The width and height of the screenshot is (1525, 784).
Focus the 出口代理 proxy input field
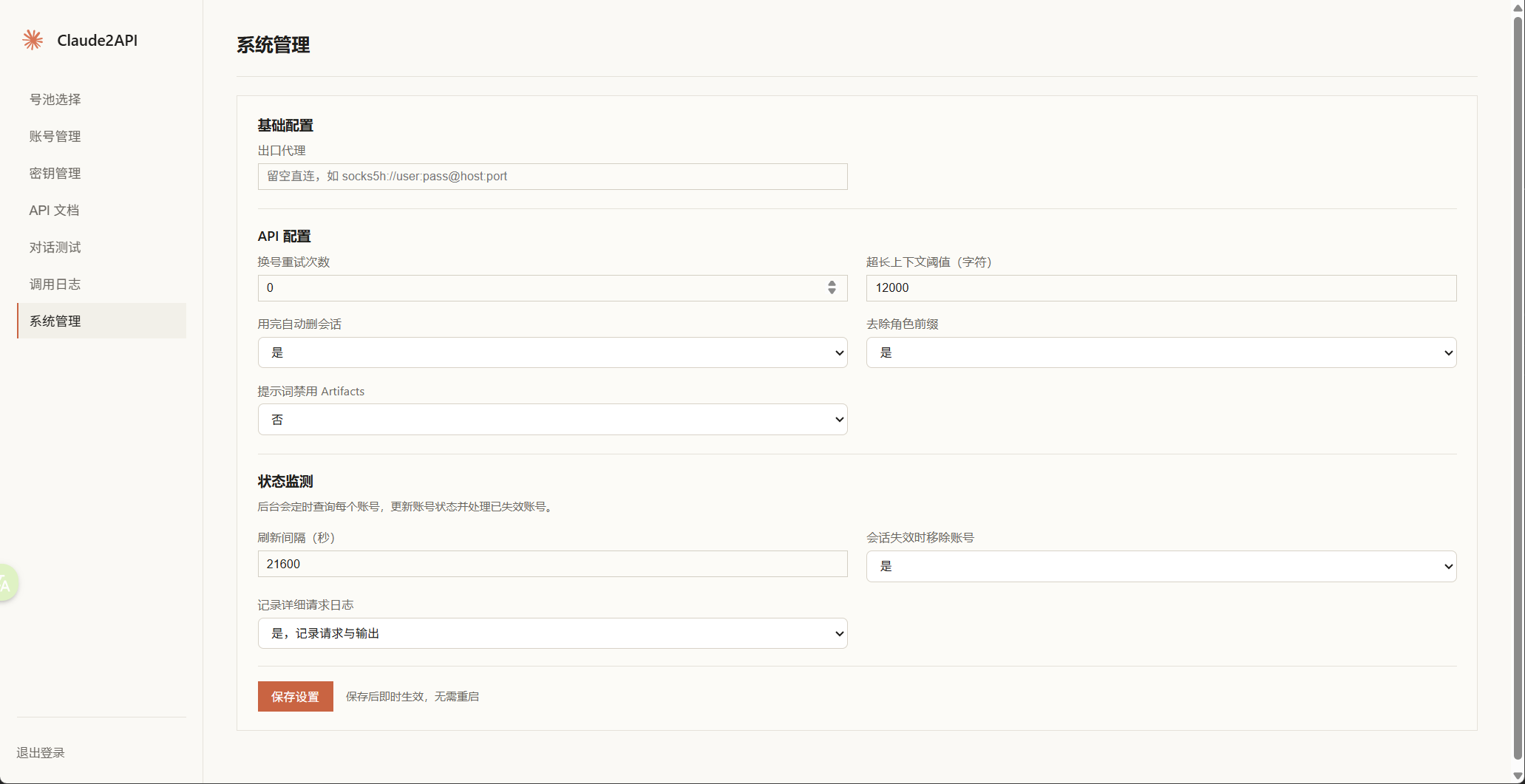click(x=552, y=177)
